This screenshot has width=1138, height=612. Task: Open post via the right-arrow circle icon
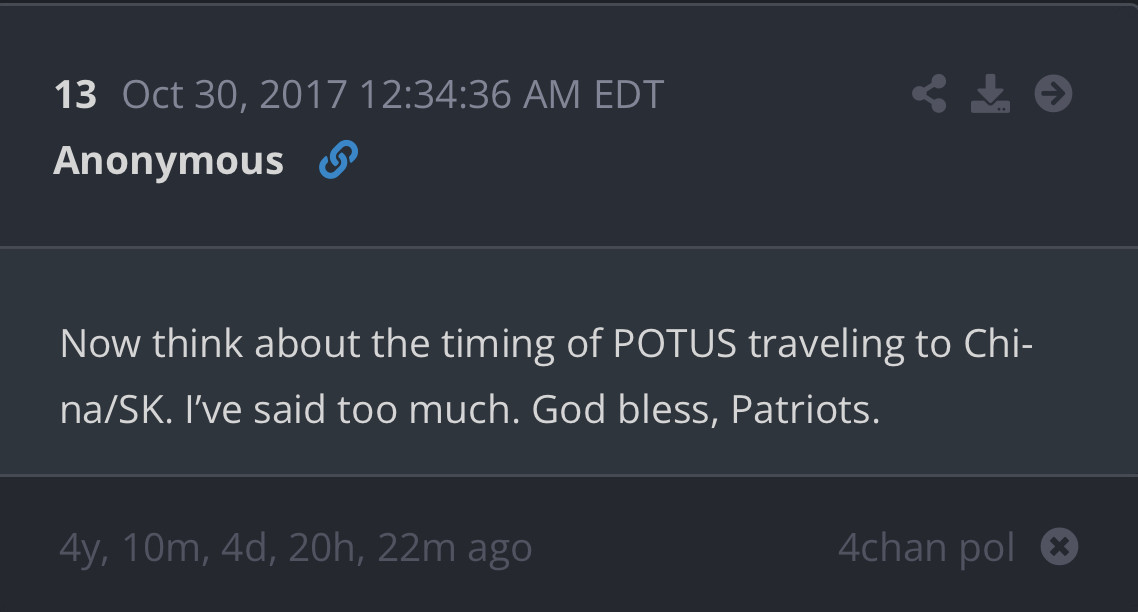click(1053, 95)
